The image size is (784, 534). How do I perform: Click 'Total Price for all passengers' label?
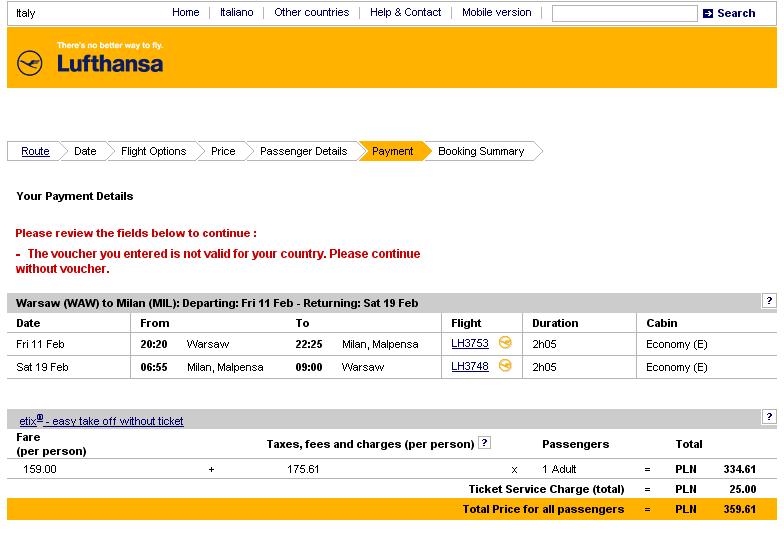click(543, 509)
